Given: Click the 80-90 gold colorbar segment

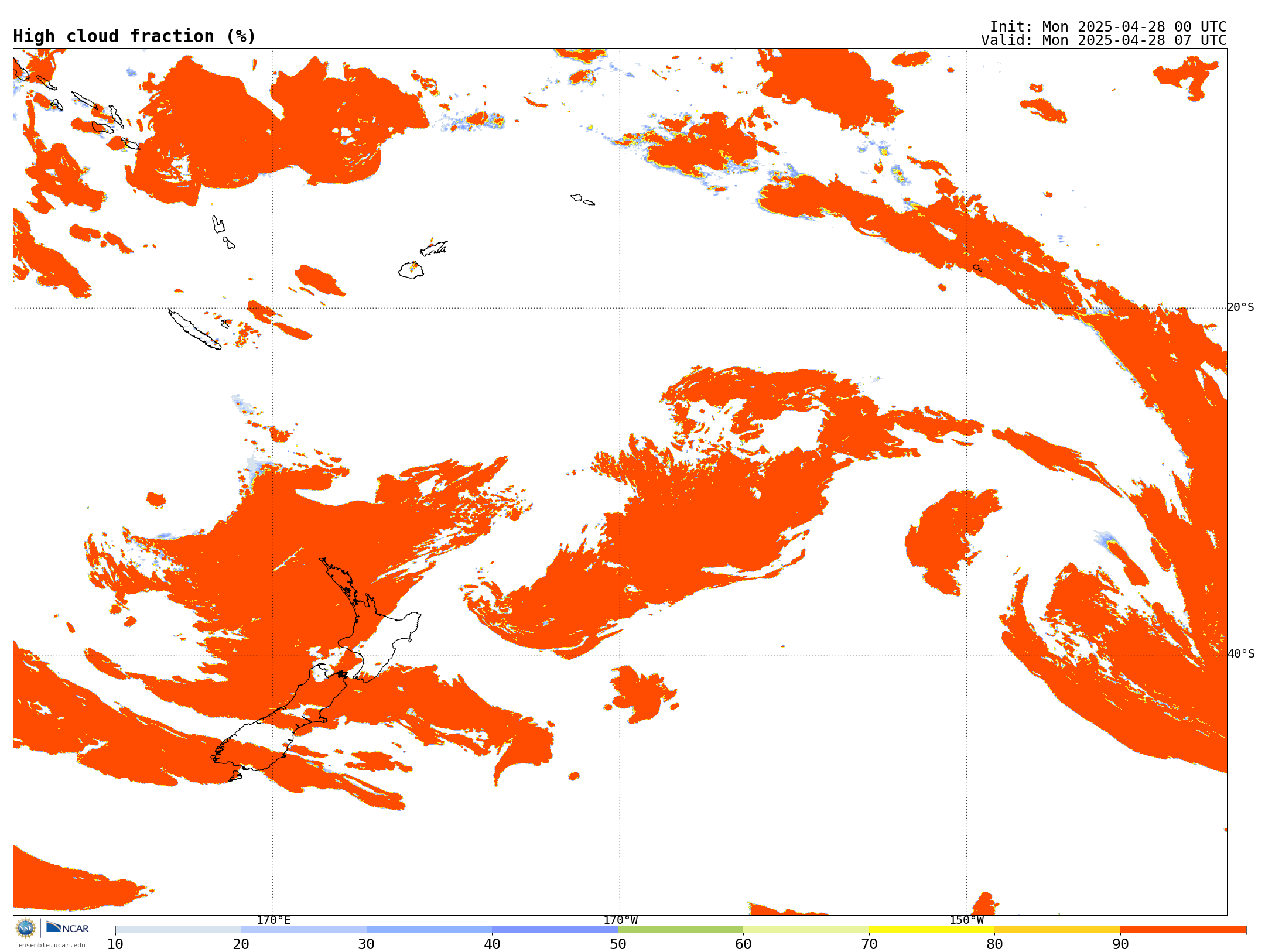Looking at the screenshot, I should 1057,930.
